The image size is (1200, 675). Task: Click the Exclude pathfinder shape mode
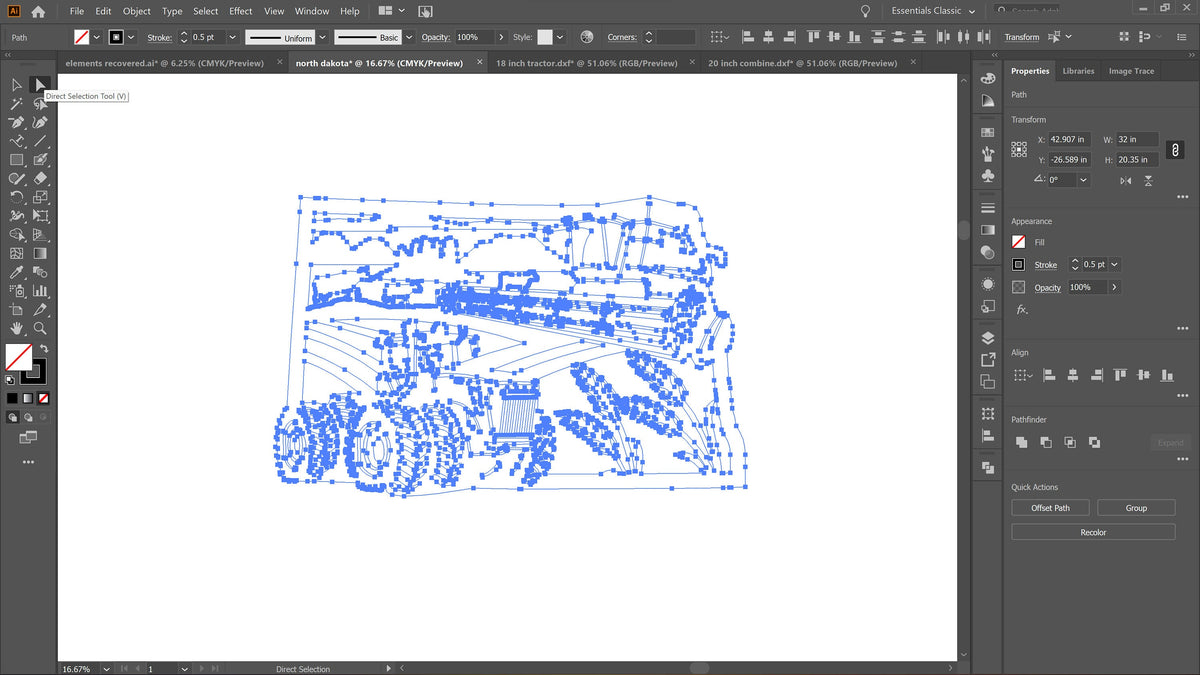[x=1094, y=442]
